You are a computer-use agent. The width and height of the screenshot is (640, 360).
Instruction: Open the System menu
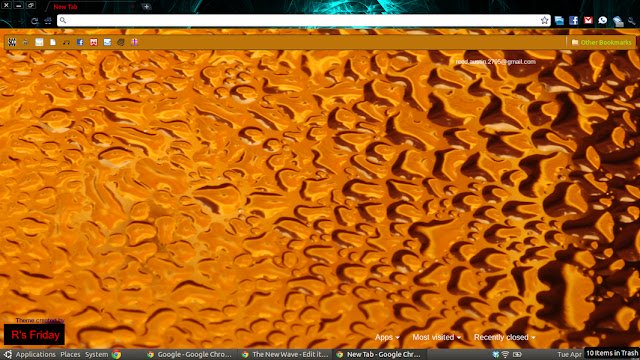tap(96, 354)
